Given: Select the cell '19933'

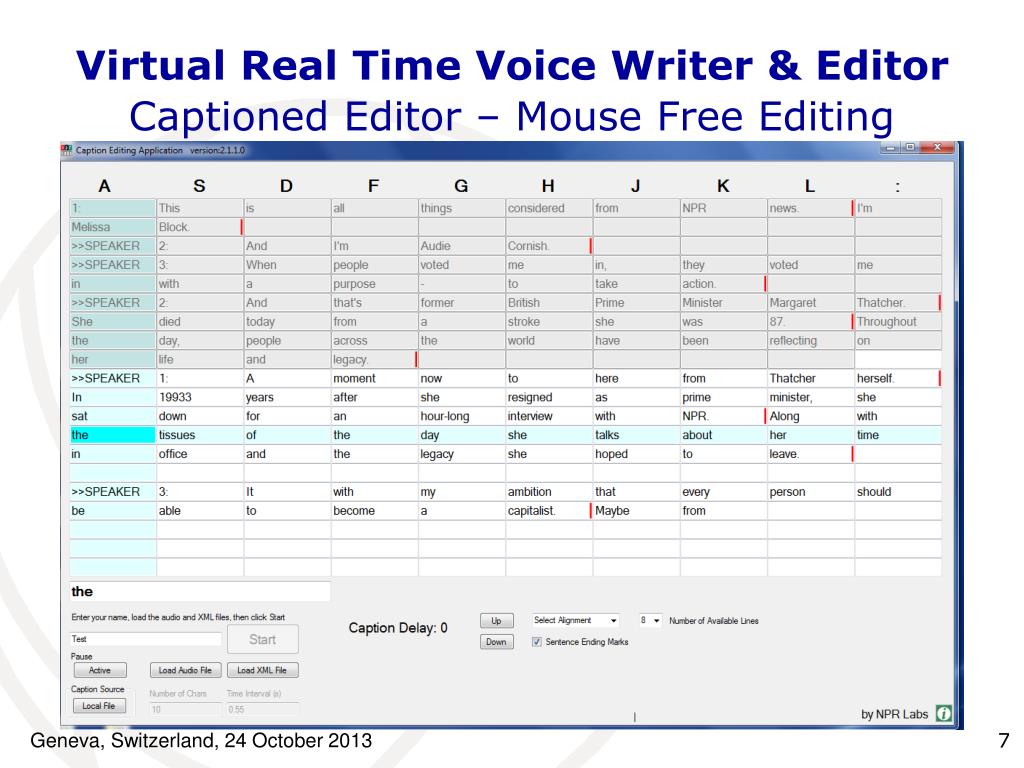Looking at the screenshot, I should tap(200, 397).
